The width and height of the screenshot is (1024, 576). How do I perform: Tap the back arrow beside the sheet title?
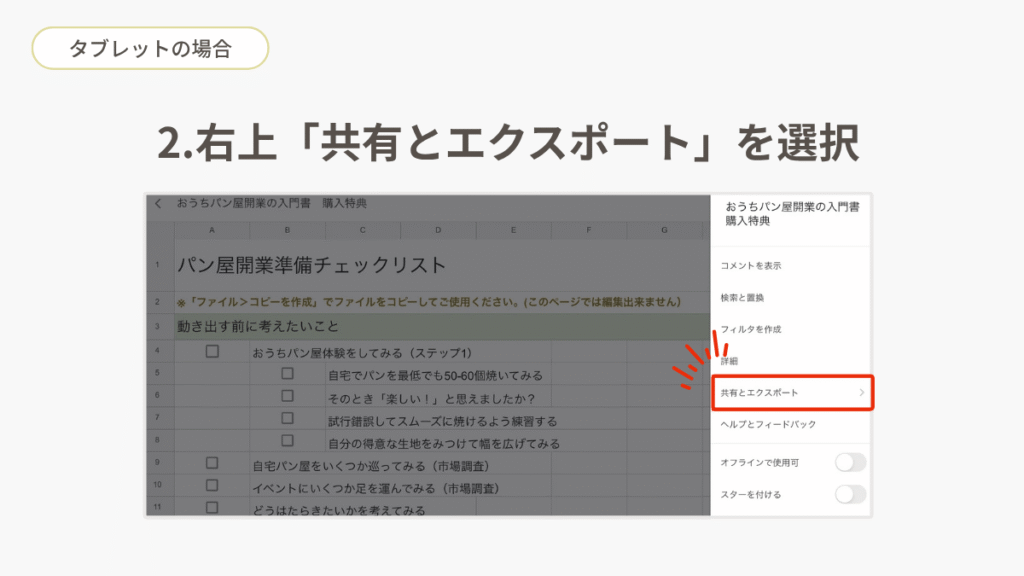(158, 204)
